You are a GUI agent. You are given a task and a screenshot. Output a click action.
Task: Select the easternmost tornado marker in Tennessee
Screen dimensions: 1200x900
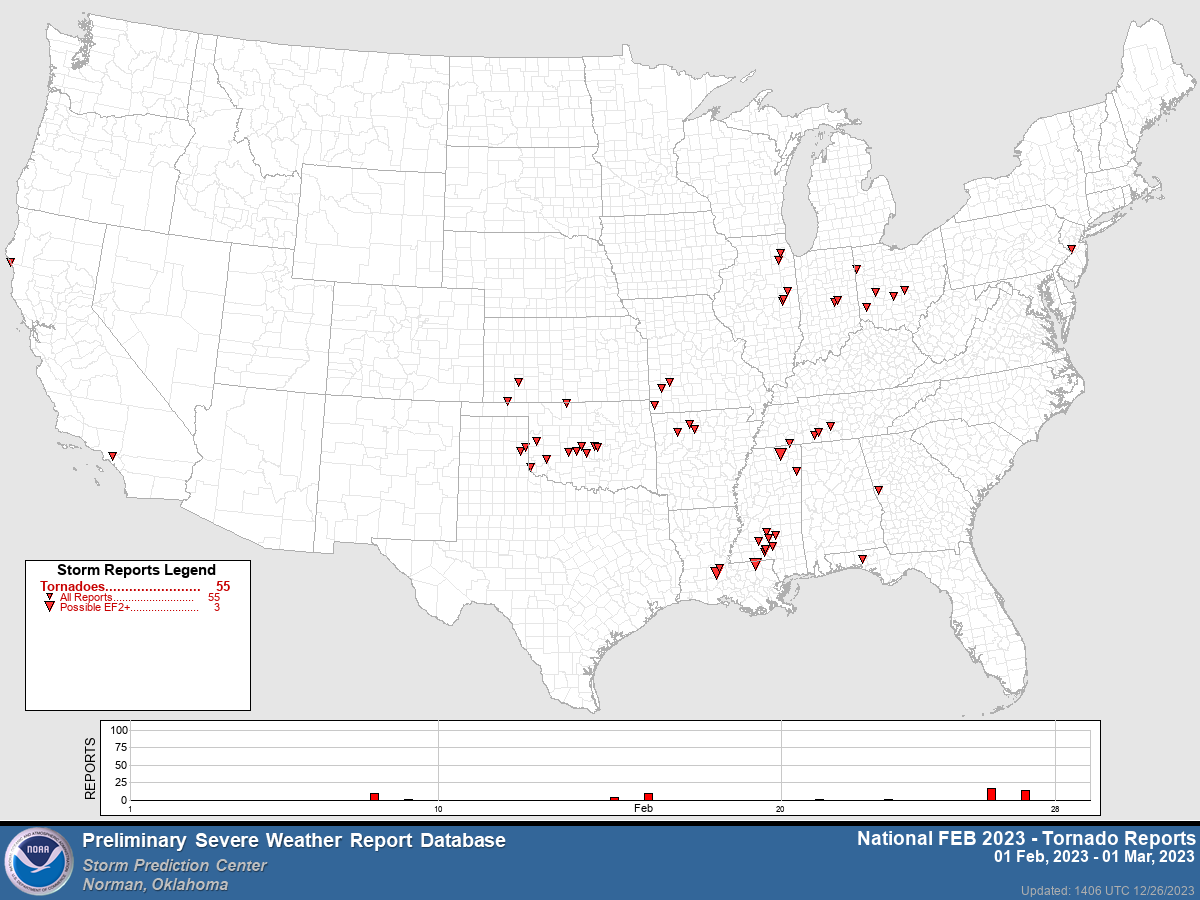pyautogui.click(x=830, y=426)
